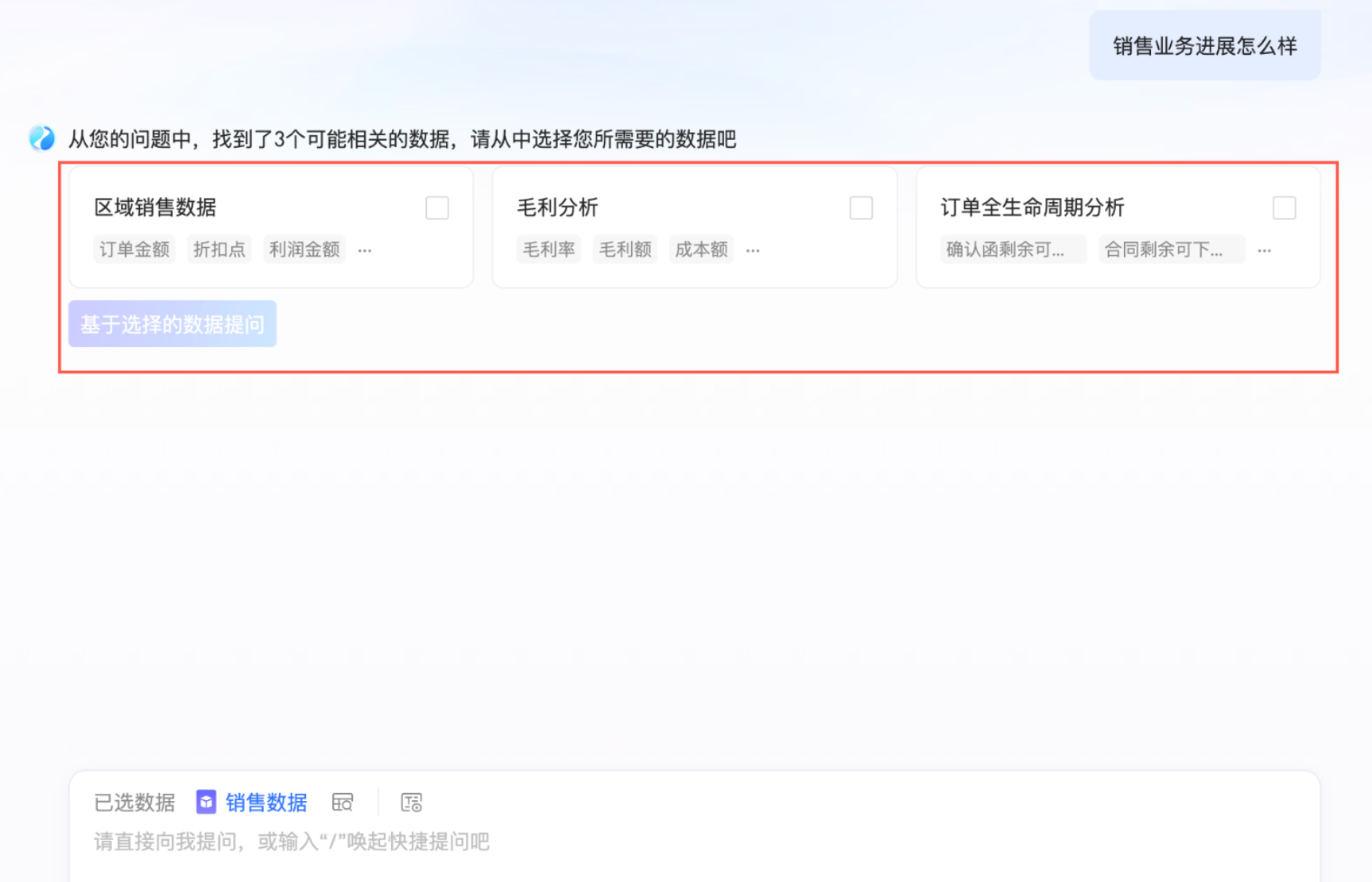The height and width of the screenshot is (882, 1372).
Task: Click the 成本额 field tag
Action: 701,250
